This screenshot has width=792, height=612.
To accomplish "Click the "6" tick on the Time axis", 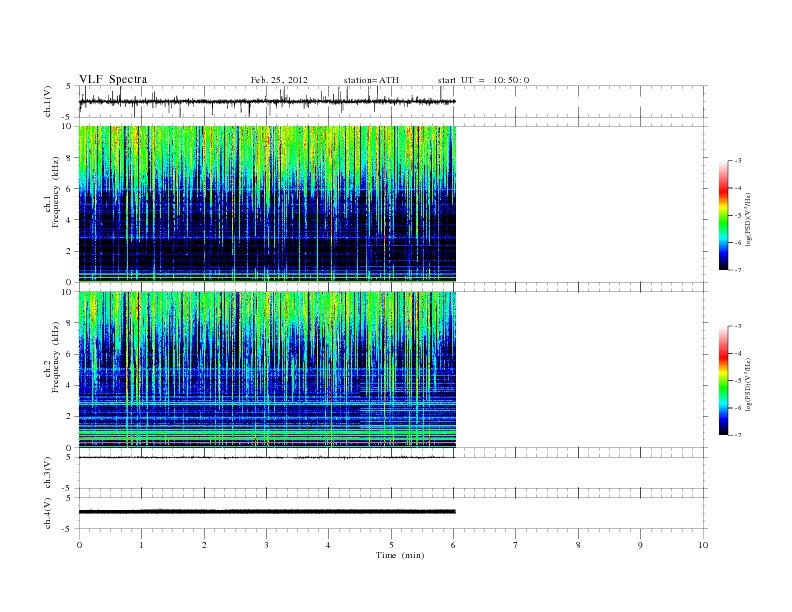I will coord(454,545).
